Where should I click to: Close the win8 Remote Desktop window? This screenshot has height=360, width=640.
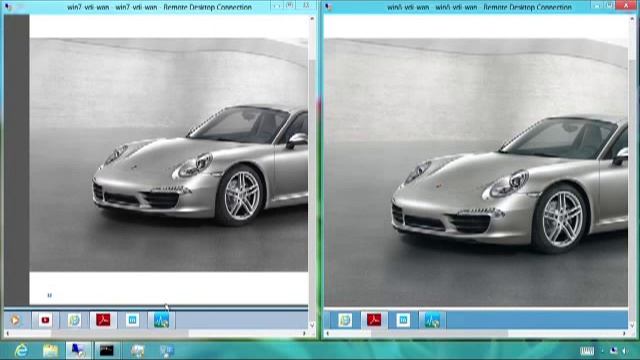627,5
